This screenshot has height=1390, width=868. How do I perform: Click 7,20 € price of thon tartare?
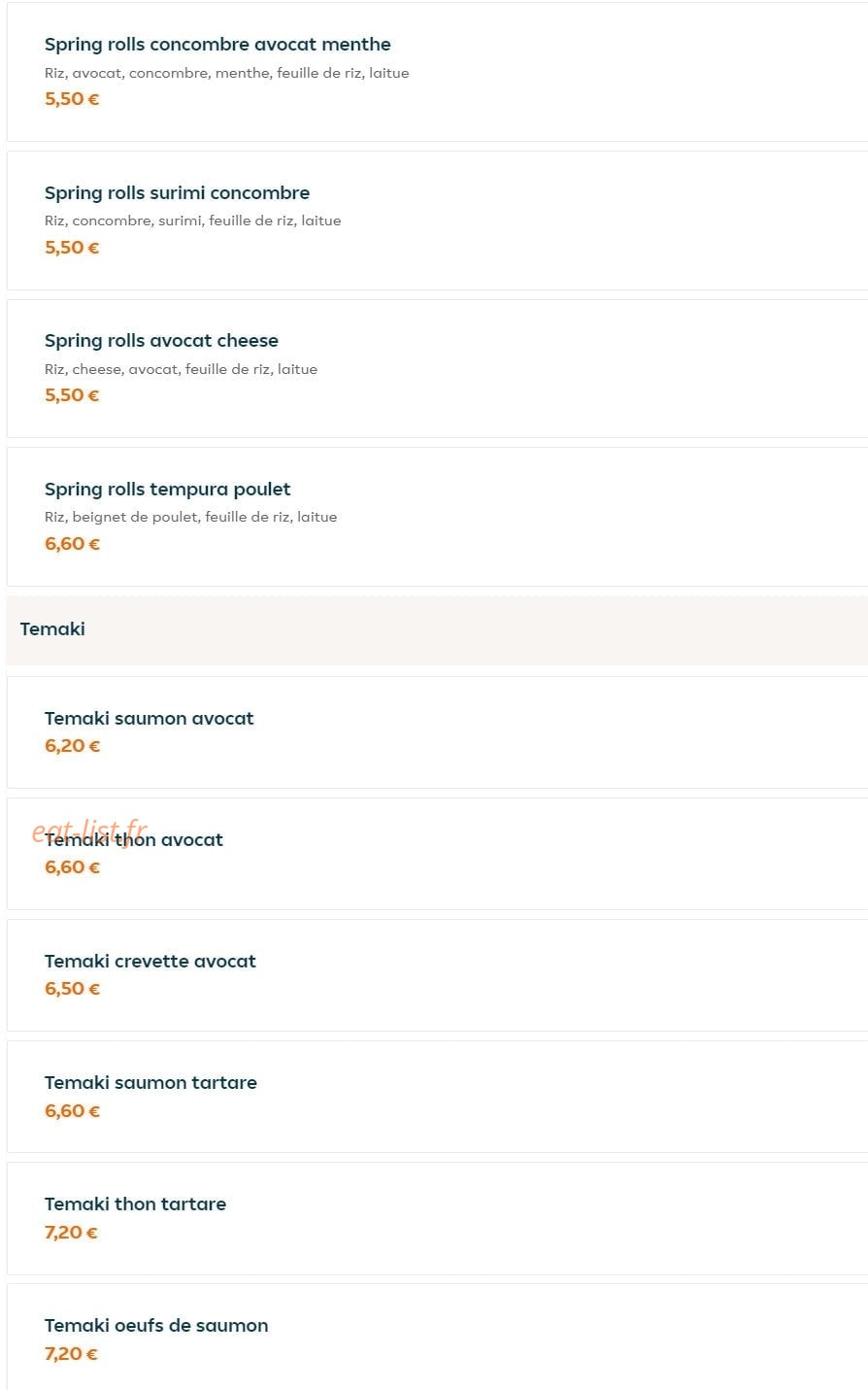tap(71, 1233)
